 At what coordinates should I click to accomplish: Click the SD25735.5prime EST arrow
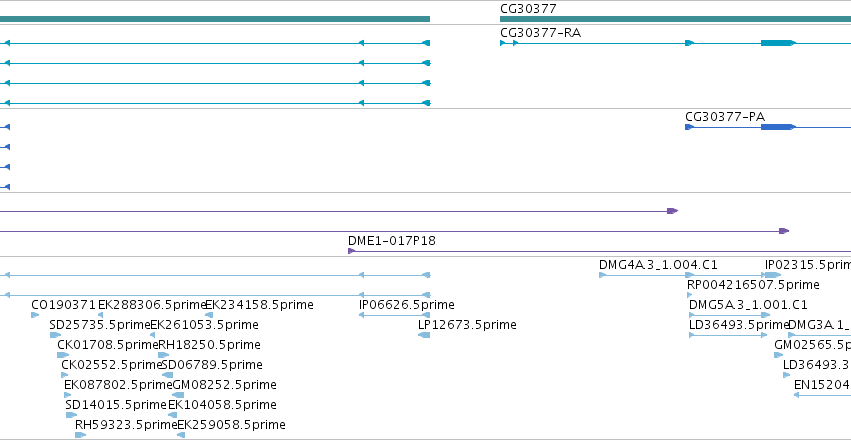pyautogui.click(x=55, y=335)
